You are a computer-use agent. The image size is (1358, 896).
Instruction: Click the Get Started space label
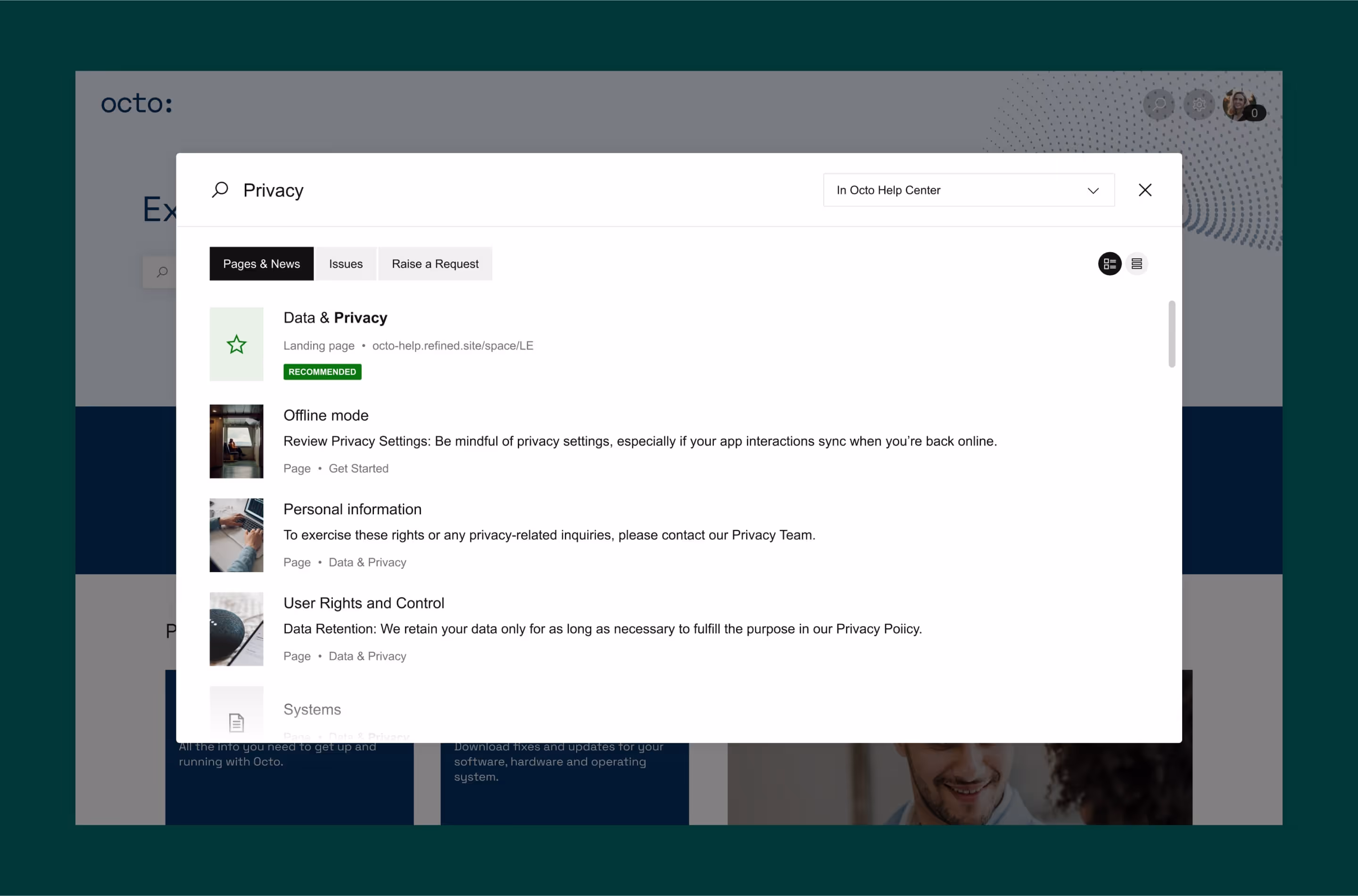click(358, 469)
